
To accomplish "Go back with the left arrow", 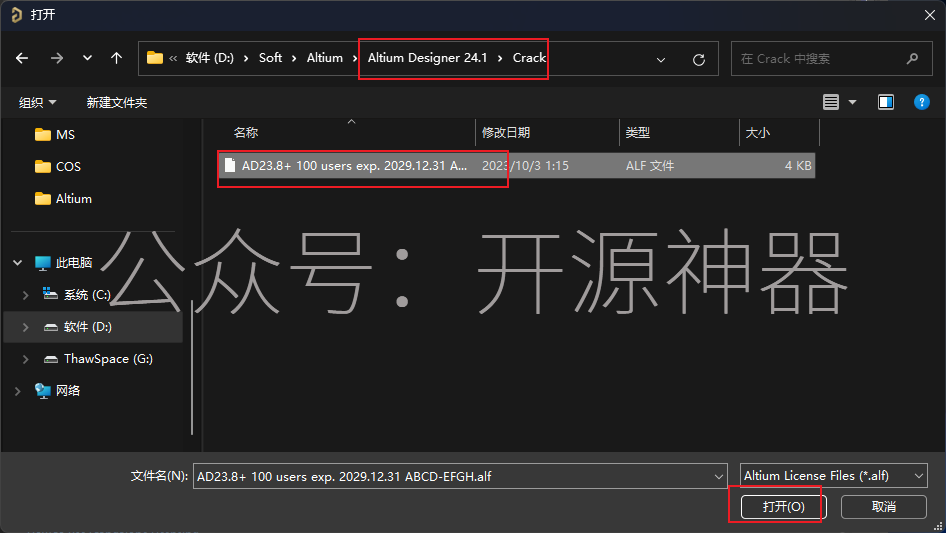I will click(22, 59).
